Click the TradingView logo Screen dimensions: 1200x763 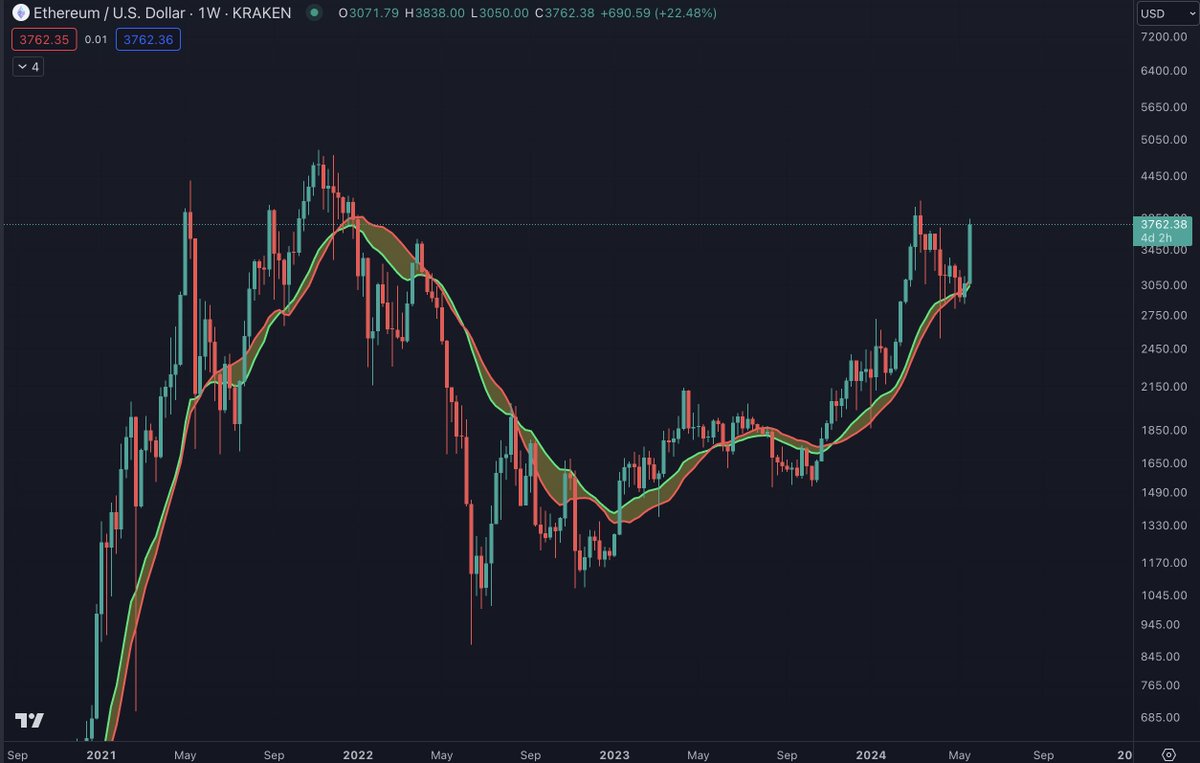point(30,721)
